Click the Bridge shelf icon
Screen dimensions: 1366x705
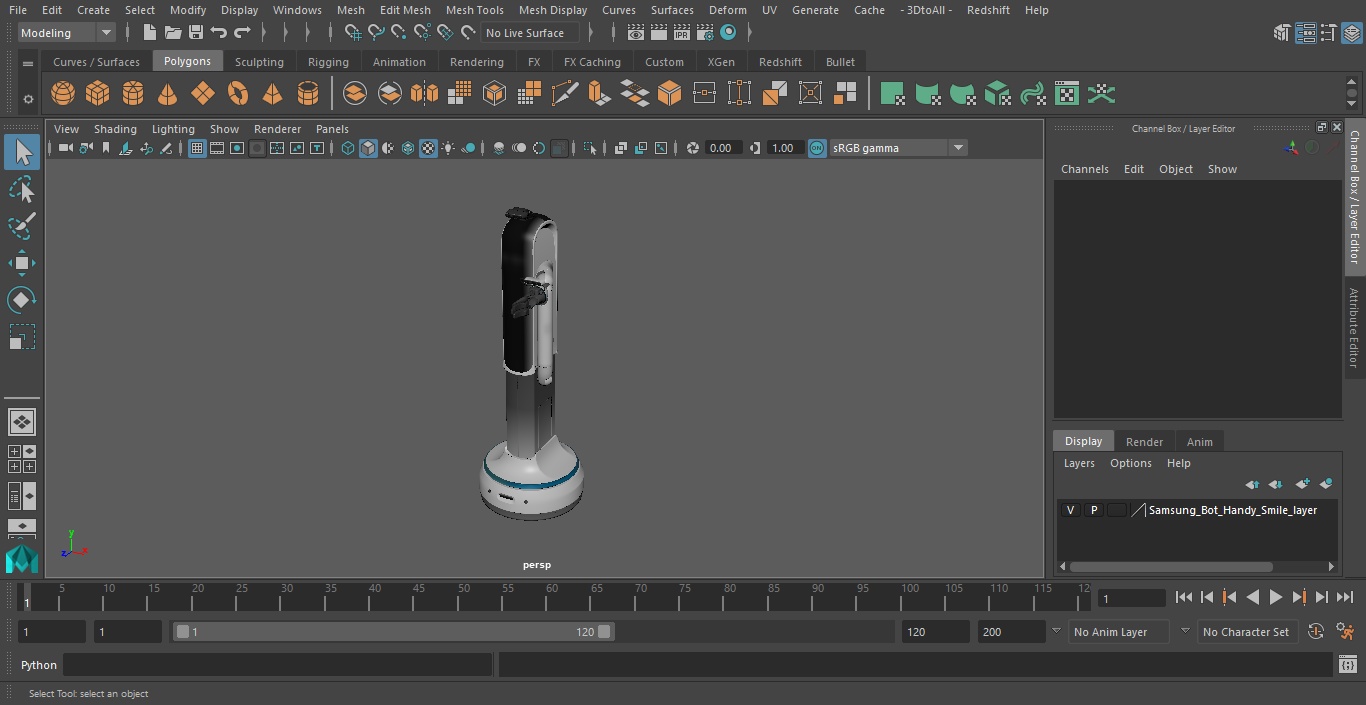coord(634,94)
